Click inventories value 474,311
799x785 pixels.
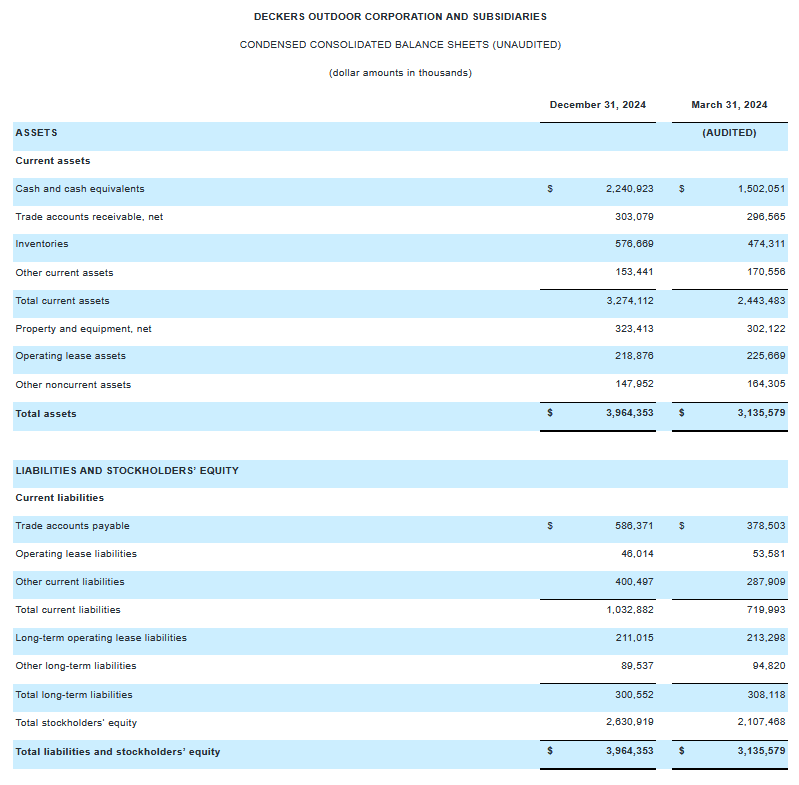[766, 244]
